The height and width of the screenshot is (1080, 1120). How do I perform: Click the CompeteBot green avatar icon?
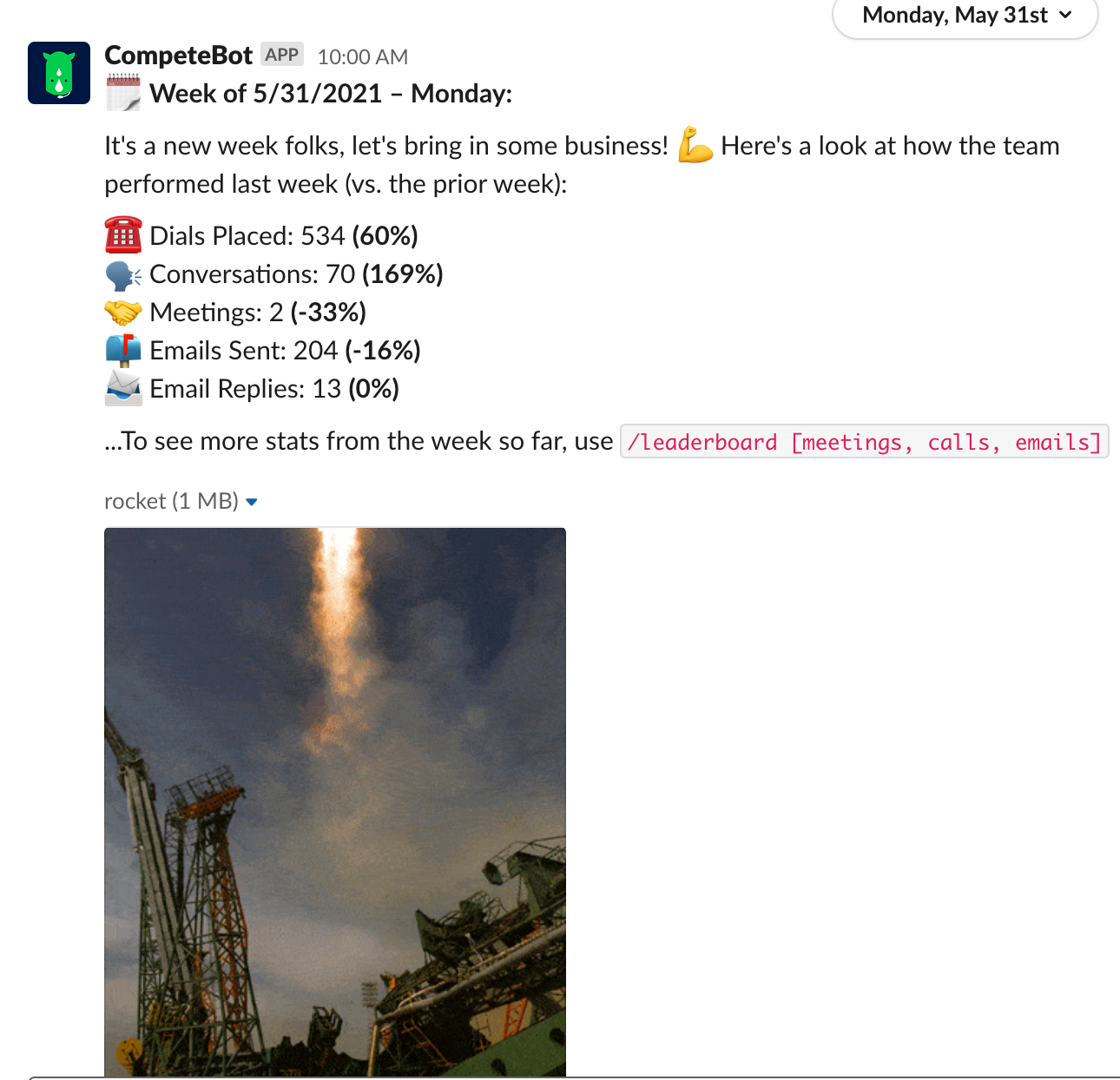click(x=59, y=73)
